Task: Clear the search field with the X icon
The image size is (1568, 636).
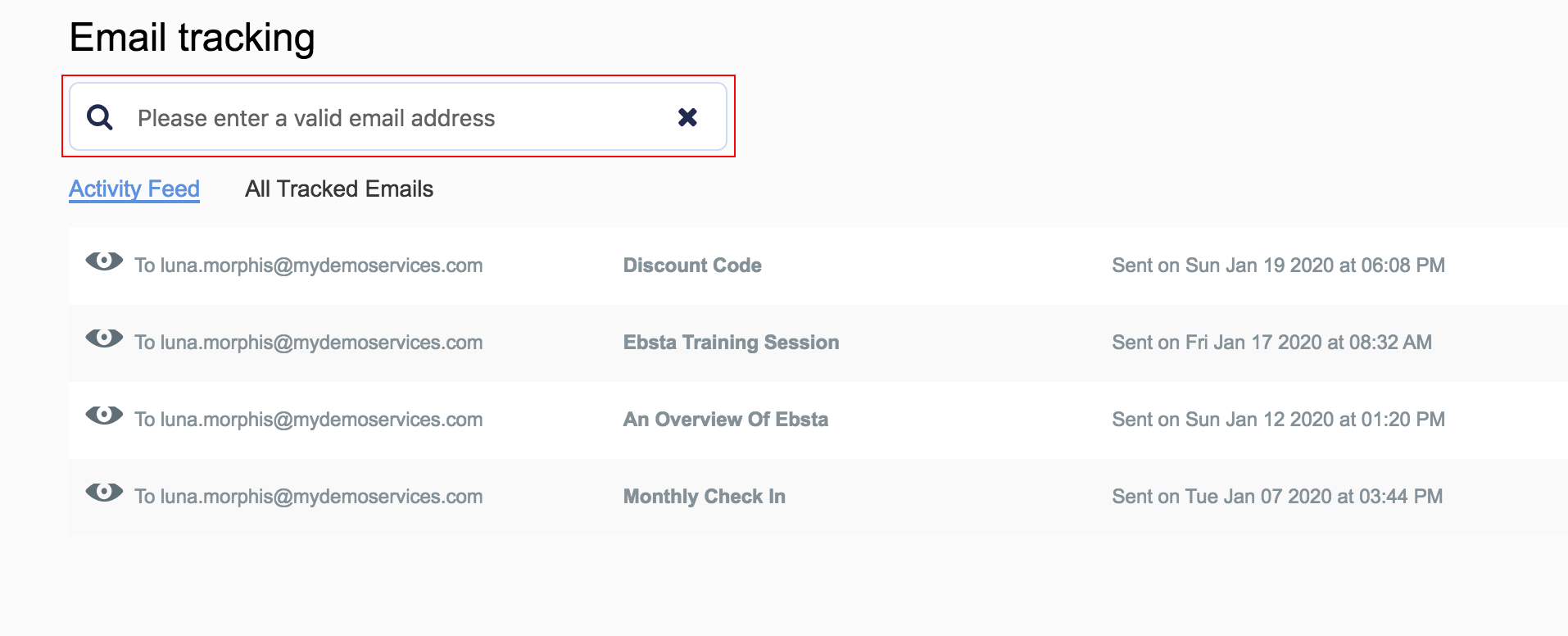Action: click(687, 117)
